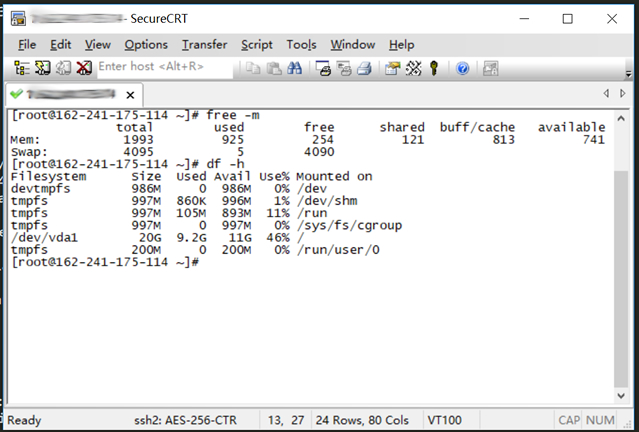639x432 pixels.
Task: Close the active session tab
Action: point(130,95)
